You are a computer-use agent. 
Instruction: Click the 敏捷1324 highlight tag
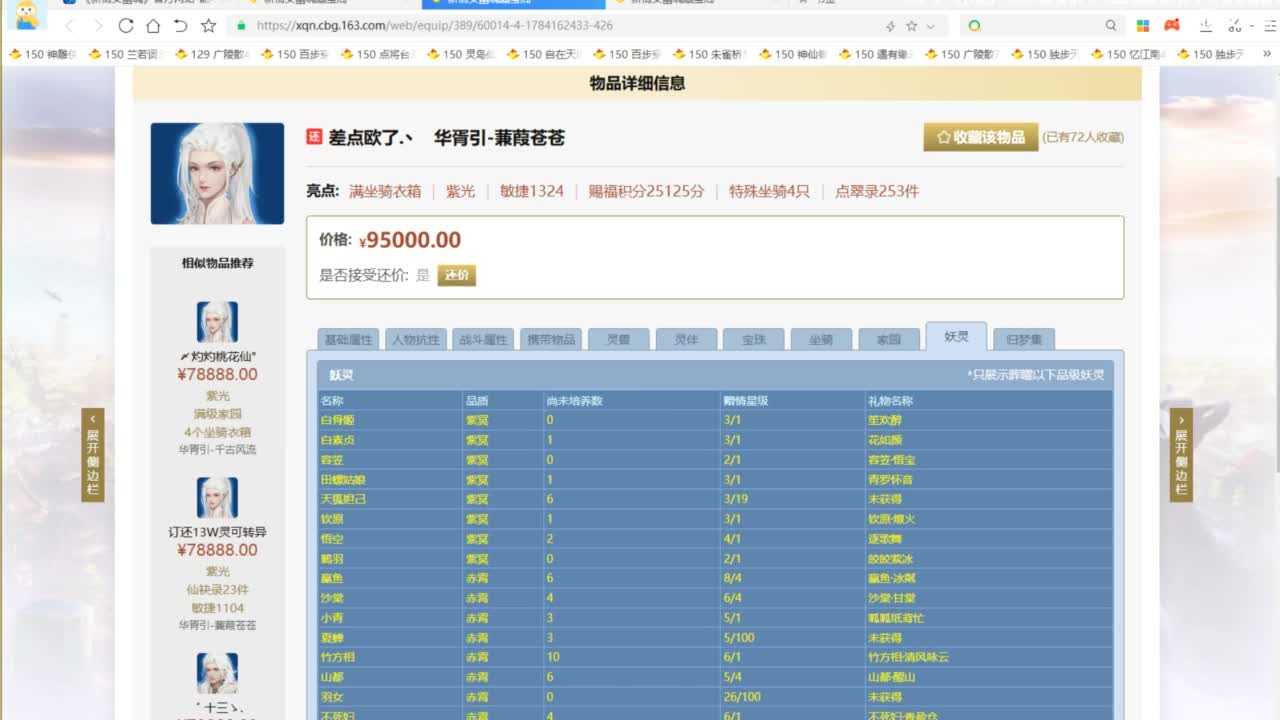(x=532, y=191)
